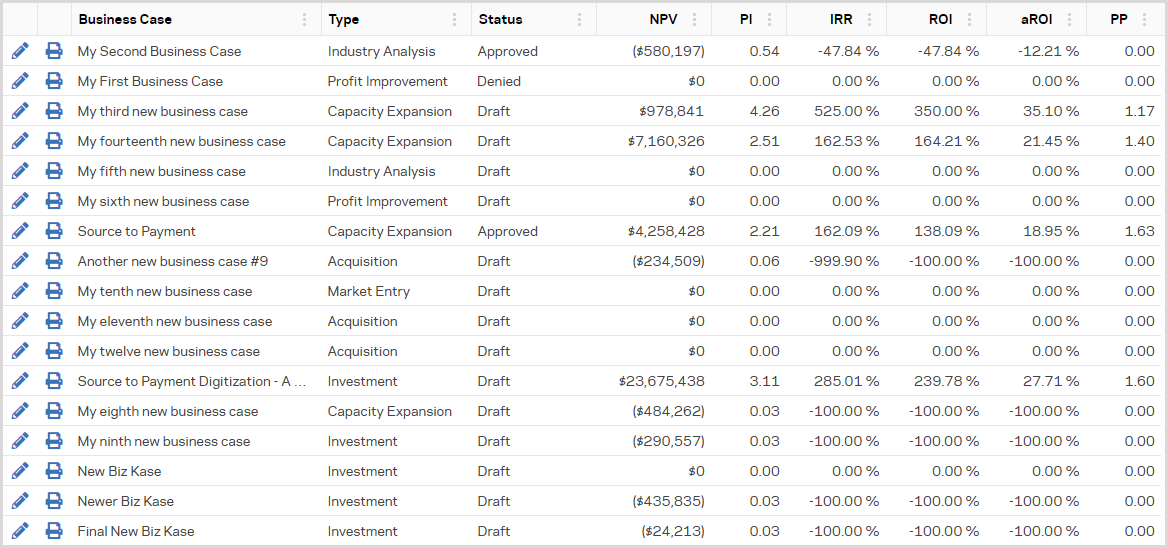1168x548 pixels.
Task: Edit the Source to Payment business case
Action: pos(20,231)
